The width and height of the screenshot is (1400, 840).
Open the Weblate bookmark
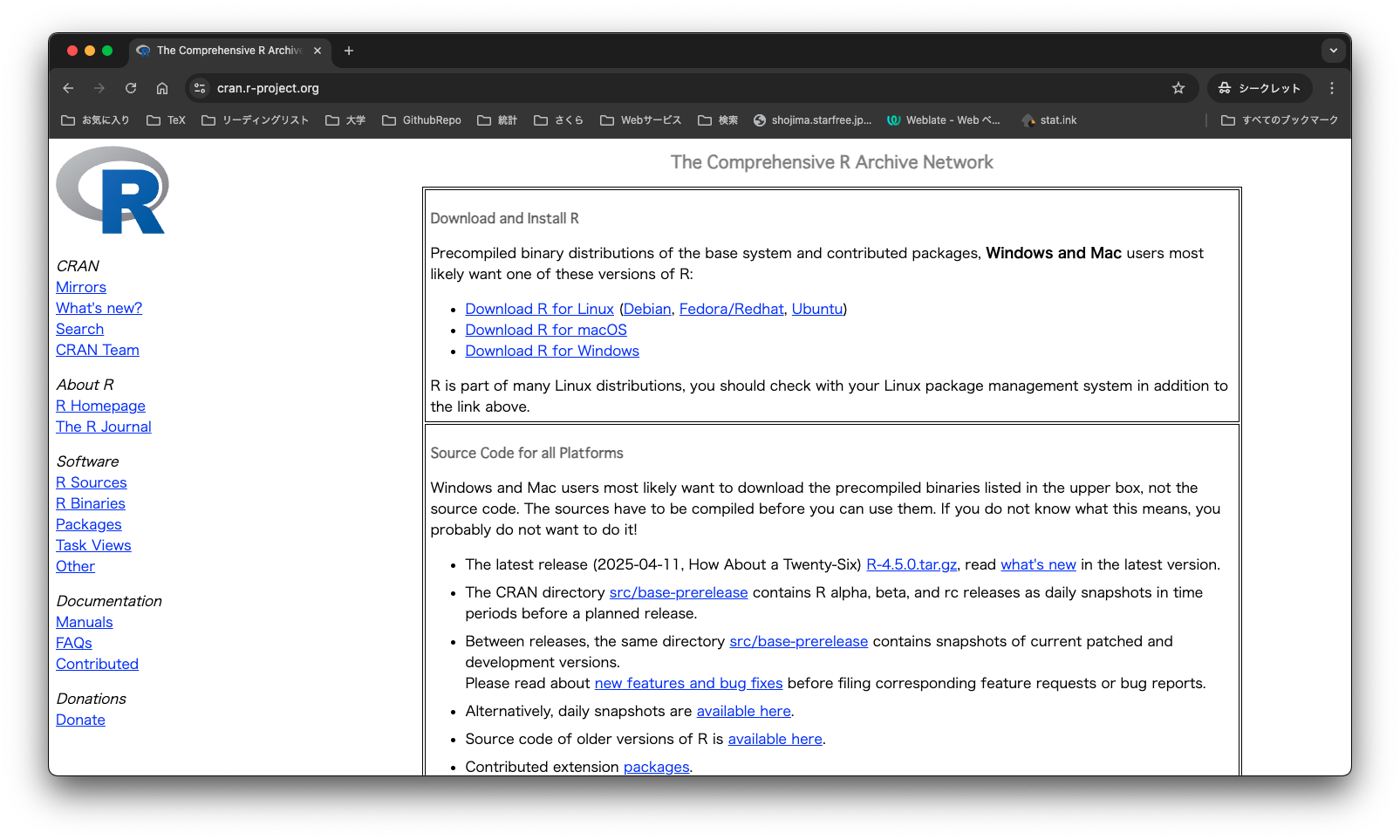pyautogui.click(x=944, y=120)
